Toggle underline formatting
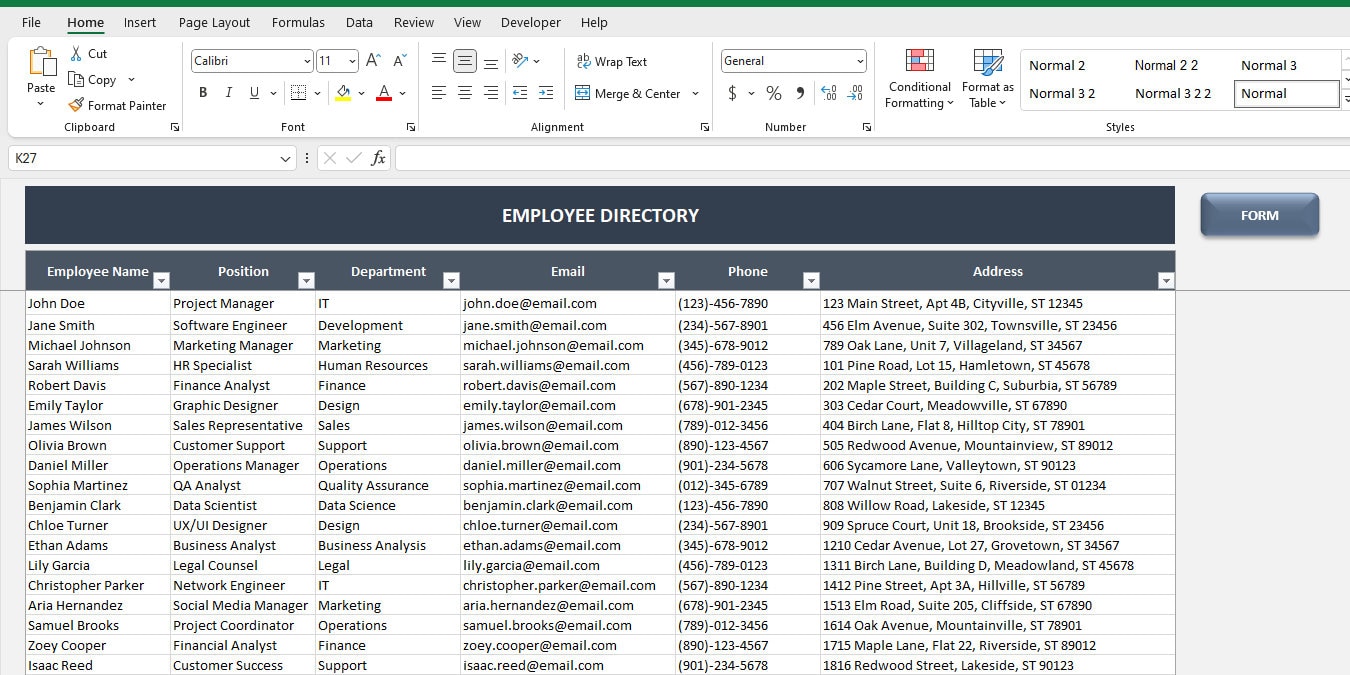Viewport: 1350px width, 675px height. point(255,93)
